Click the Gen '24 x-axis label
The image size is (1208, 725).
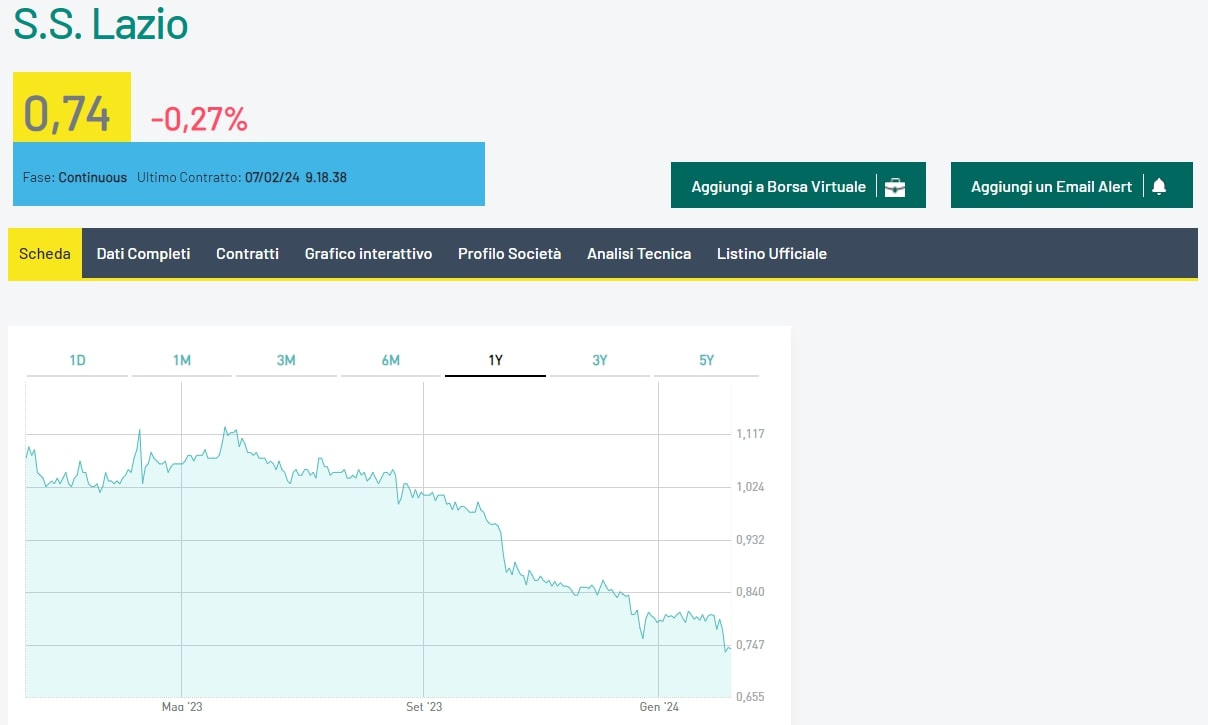click(x=659, y=707)
